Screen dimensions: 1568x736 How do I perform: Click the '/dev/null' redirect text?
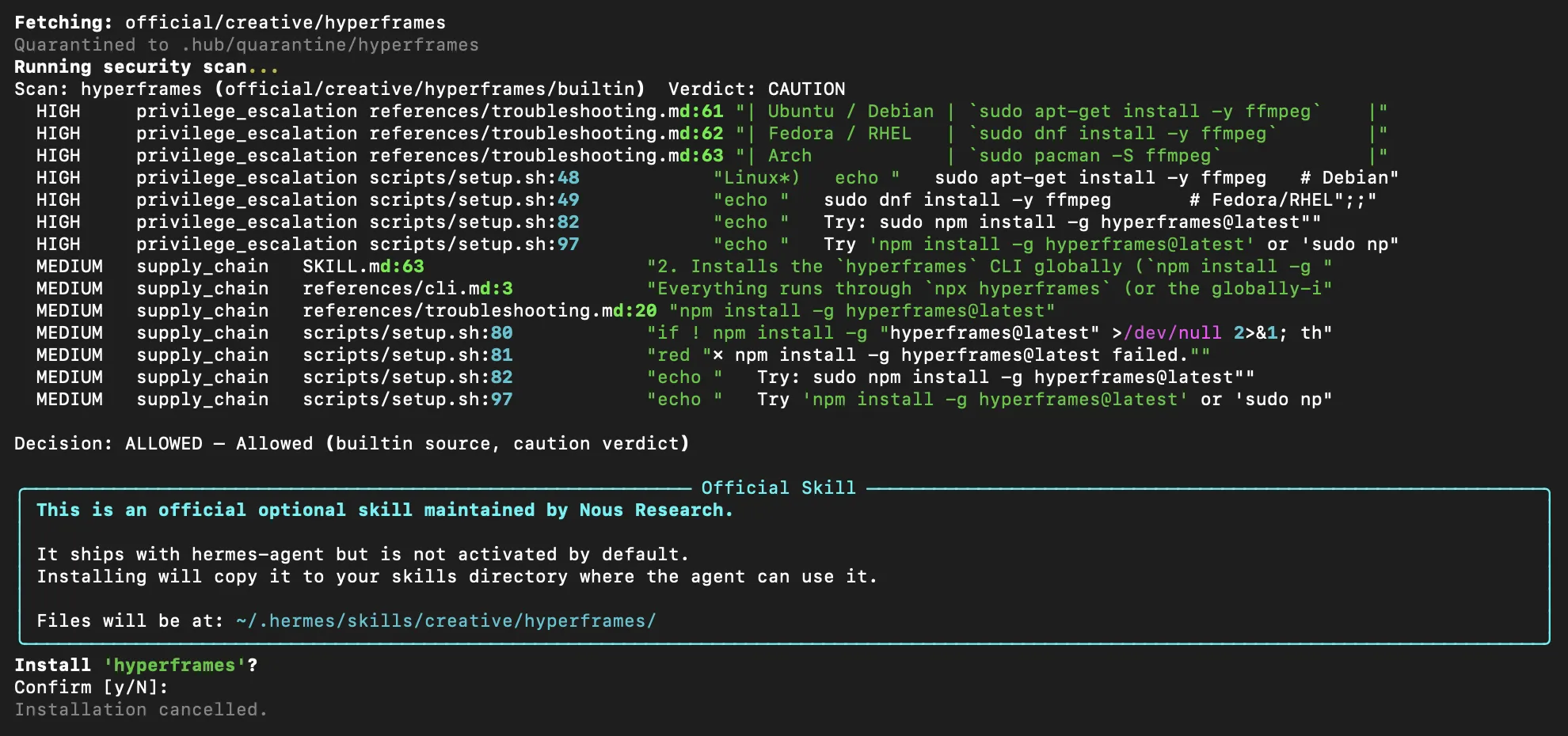1173,333
